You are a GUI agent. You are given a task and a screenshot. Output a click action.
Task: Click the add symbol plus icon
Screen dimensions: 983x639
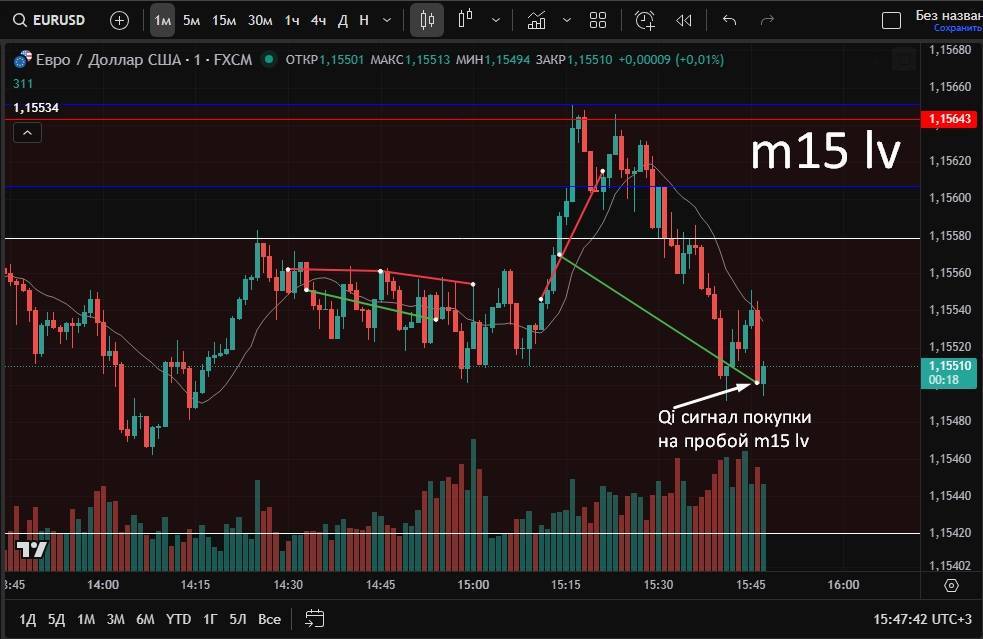[x=119, y=20]
